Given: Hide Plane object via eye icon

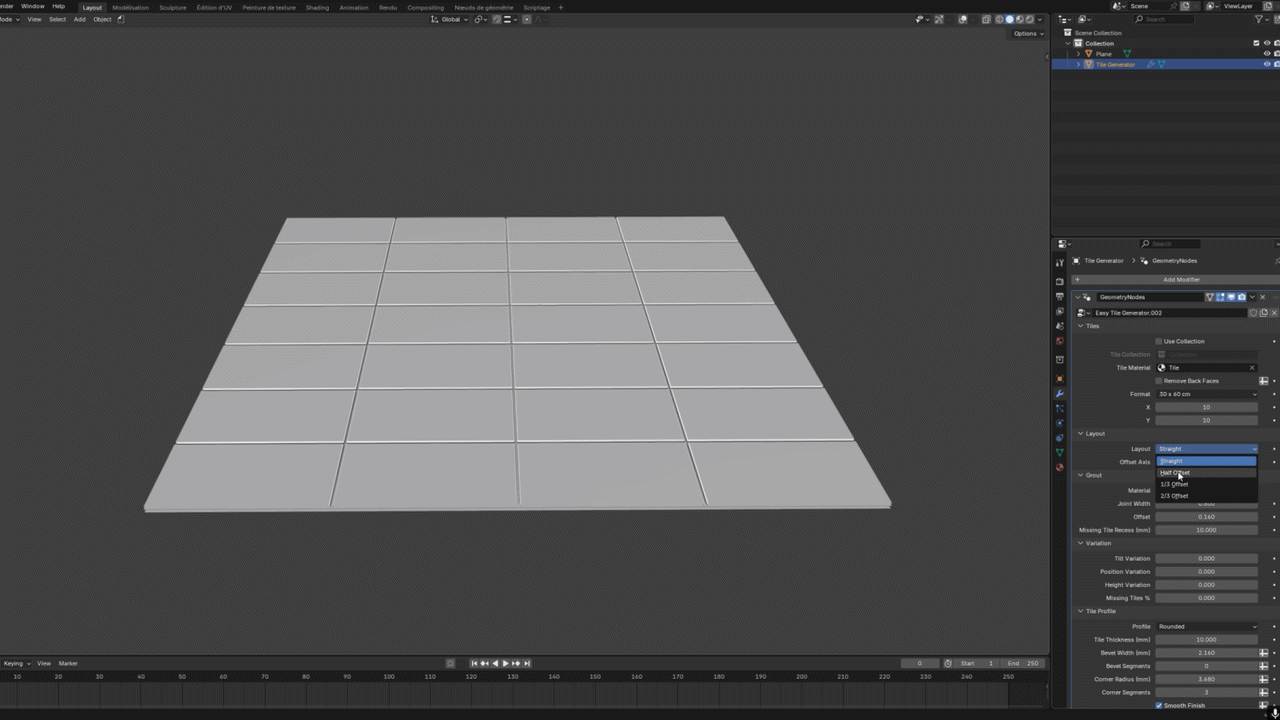Looking at the screenshot, I should [x=1267, y=54].
